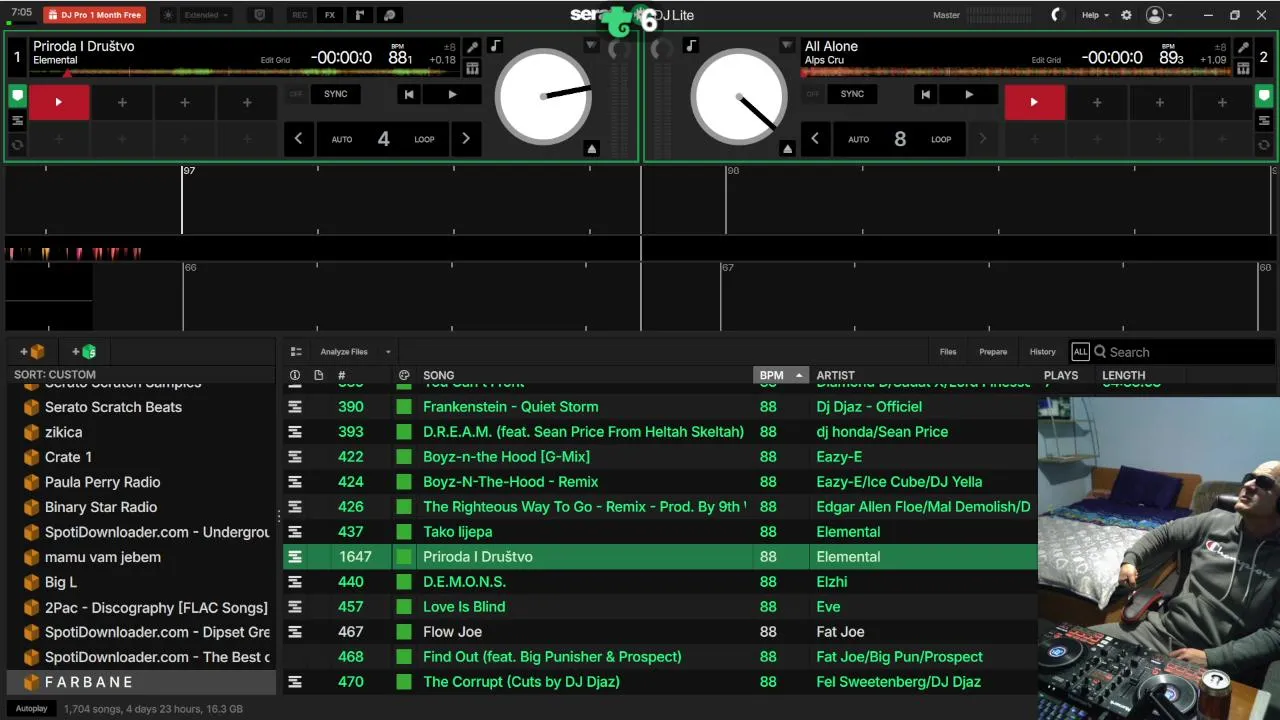The width and height of the screenshot is (1280, 720).
Task: Add a new crate
Action: click(x=33, y=351)
